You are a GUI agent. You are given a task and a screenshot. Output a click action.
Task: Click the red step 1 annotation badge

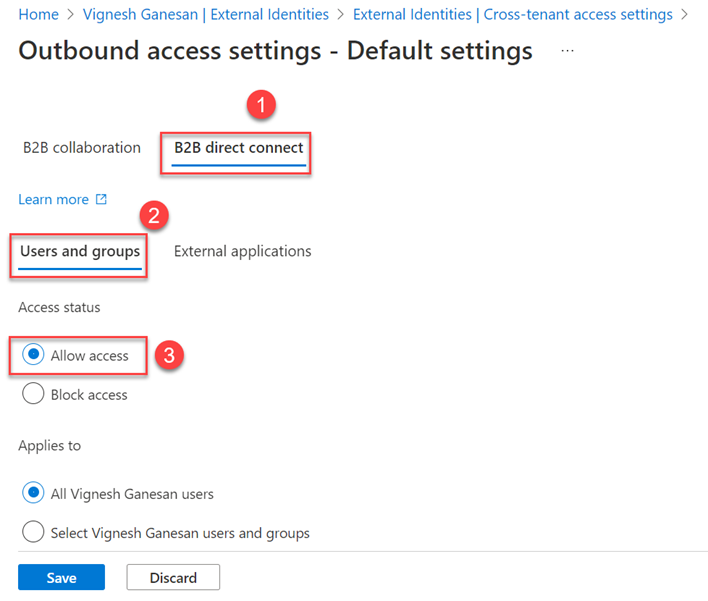click(x=262, y=106)
